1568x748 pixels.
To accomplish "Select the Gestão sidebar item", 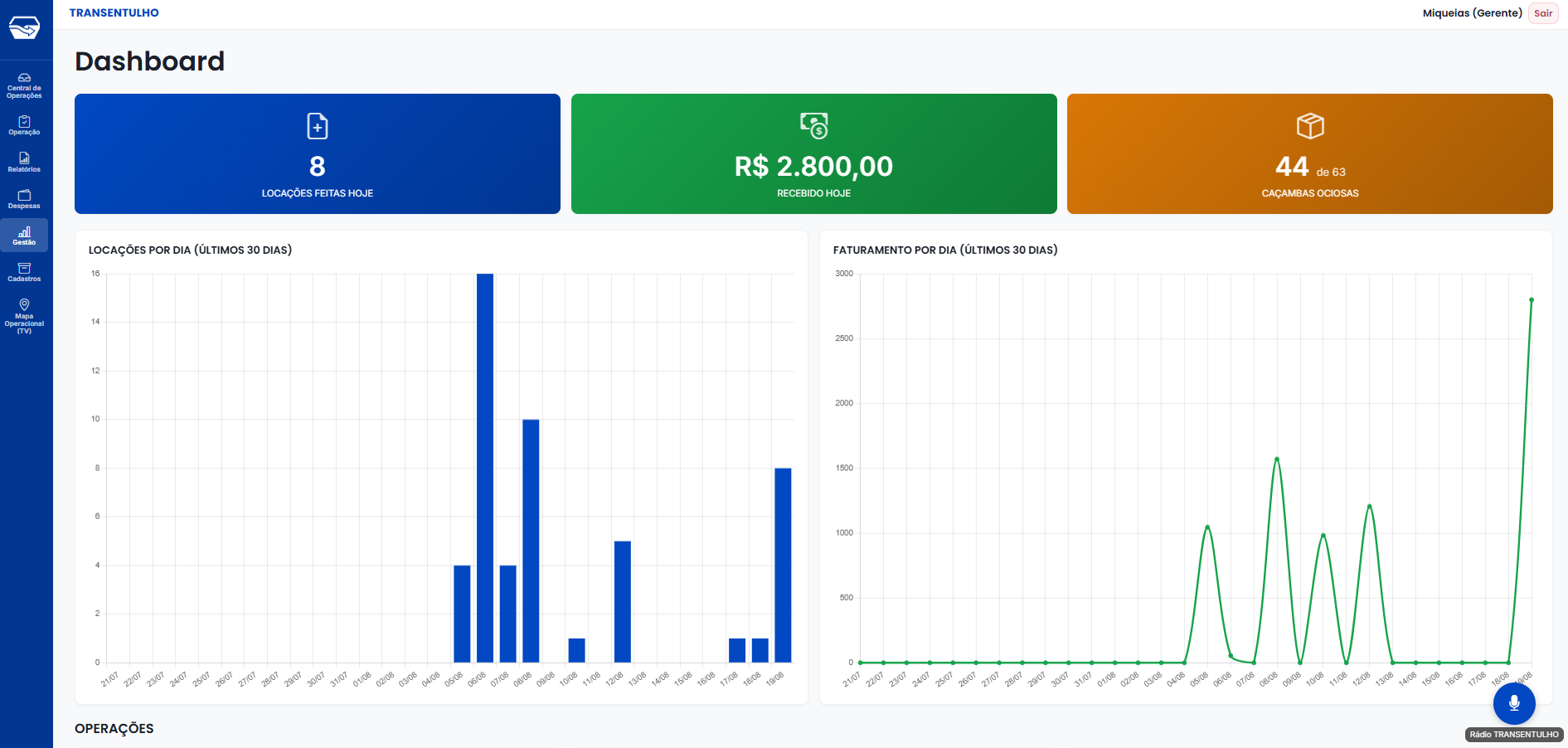I will [x=24, y=236].
